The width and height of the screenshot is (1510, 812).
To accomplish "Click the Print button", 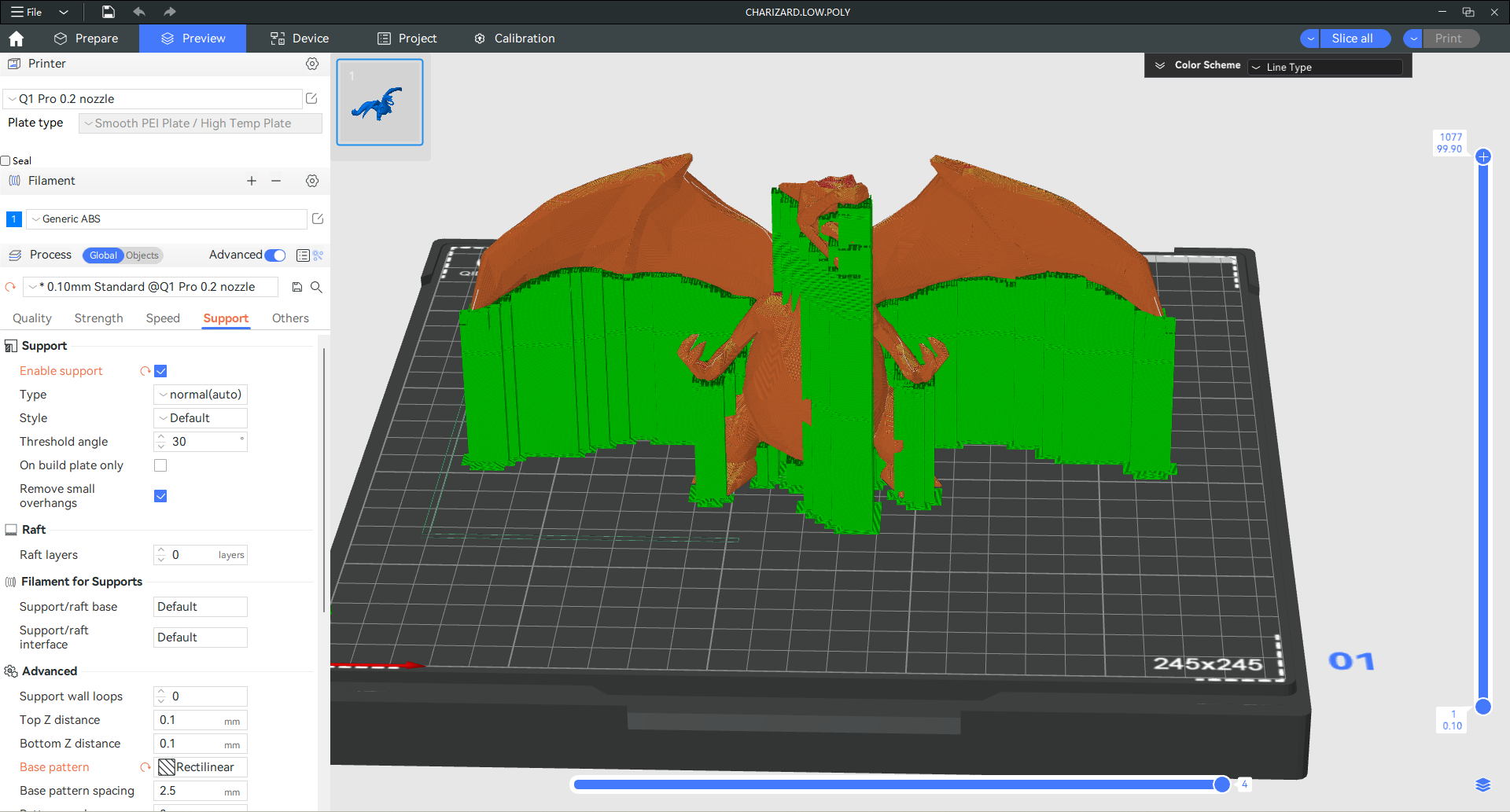I will (x=1451, y=39).
